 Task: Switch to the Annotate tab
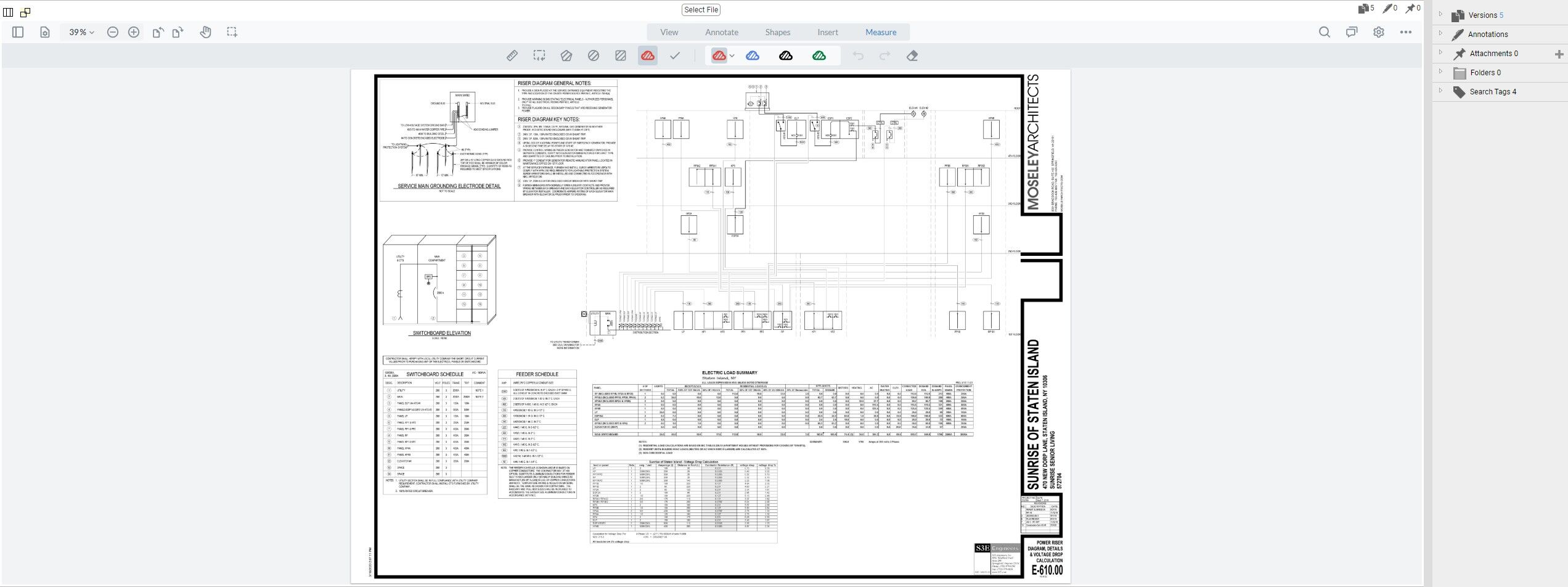click(722, 32)
